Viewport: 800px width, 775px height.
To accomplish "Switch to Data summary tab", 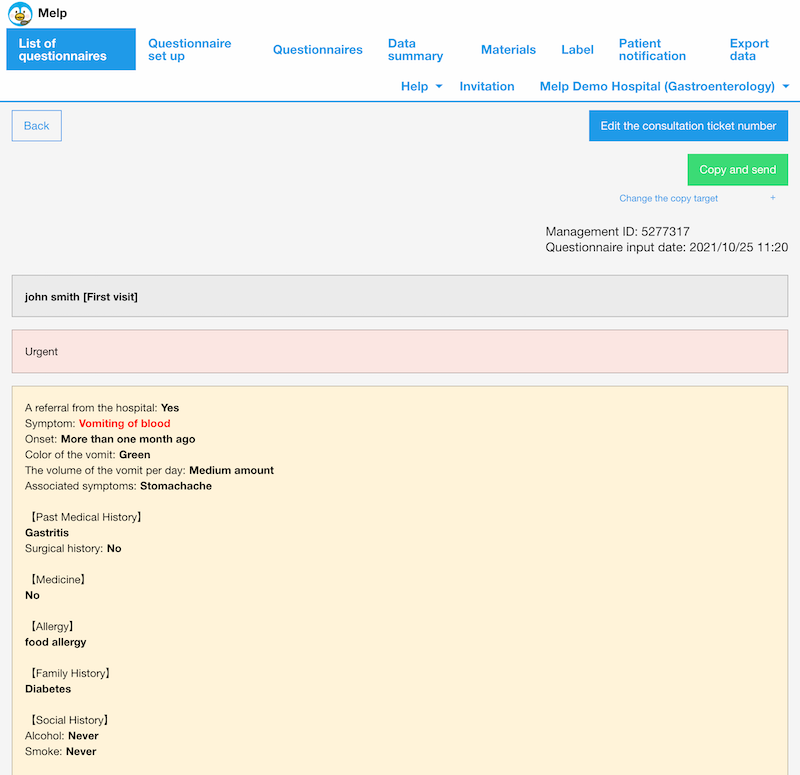I will (x=415, y=49).
